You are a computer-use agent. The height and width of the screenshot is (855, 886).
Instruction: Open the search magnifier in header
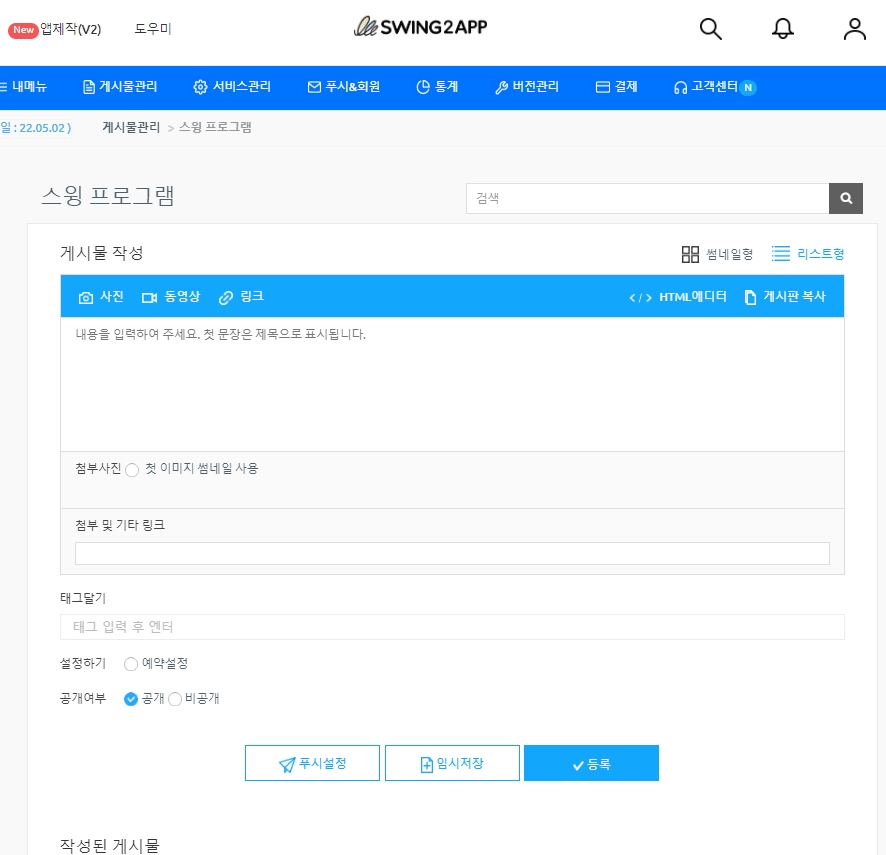710,29
